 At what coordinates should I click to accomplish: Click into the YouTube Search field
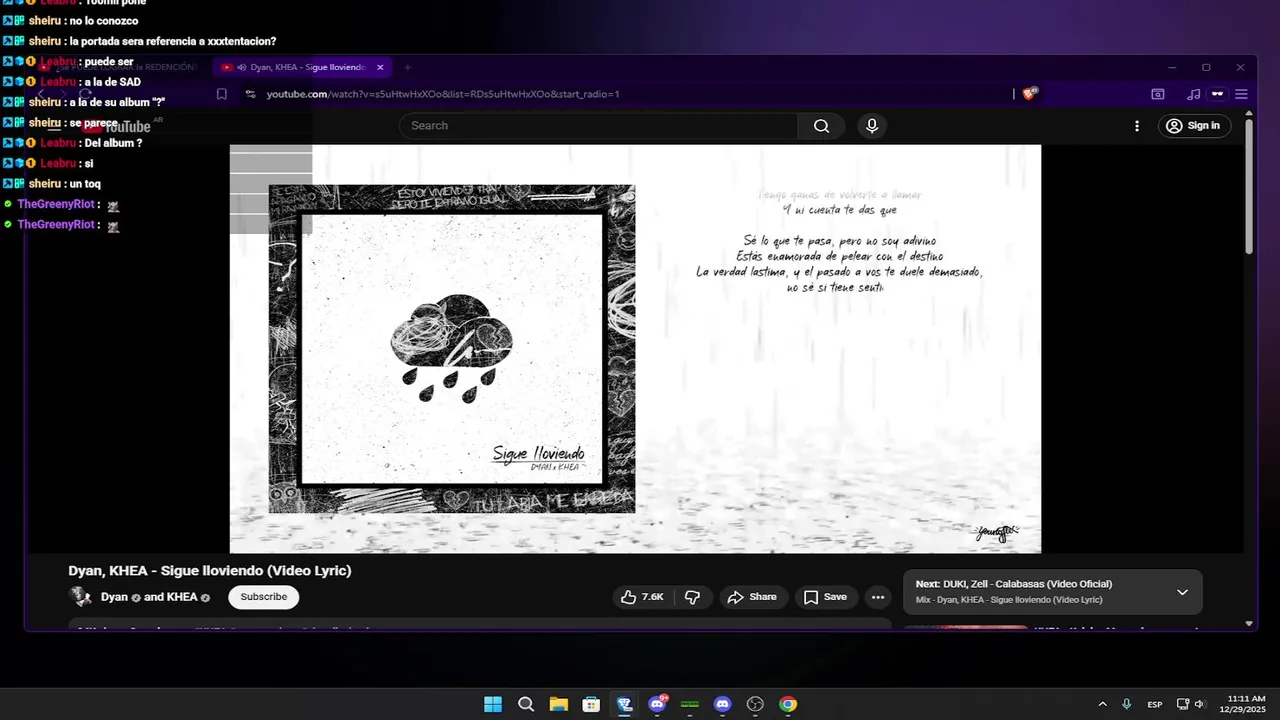pos(599,126)
